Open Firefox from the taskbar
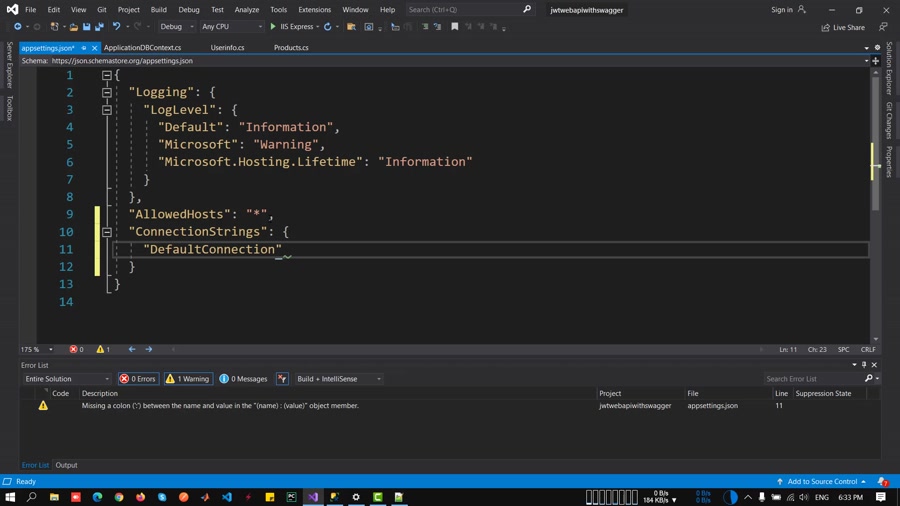Viewport: 900px width, 506px height. coord(141,497)
